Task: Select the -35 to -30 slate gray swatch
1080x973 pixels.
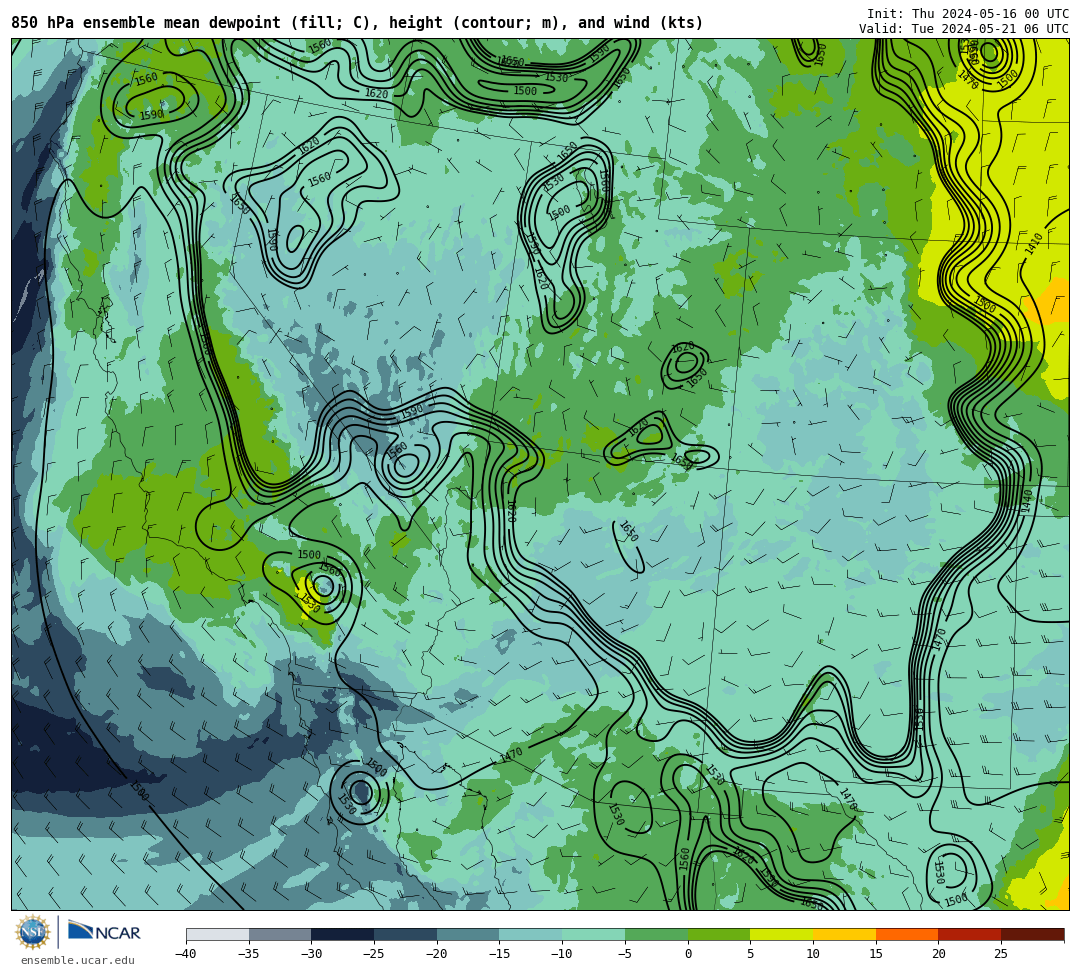Action: click(x=280, y=934)
